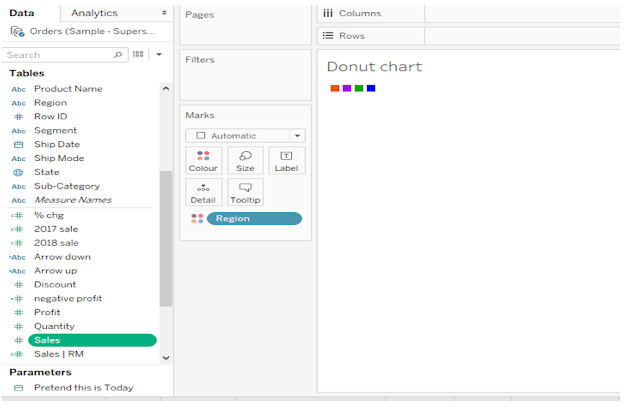The width and height of the screenshot is (628, 411).
Task: Click the Detail card on Marks
Action: point(203,192)
